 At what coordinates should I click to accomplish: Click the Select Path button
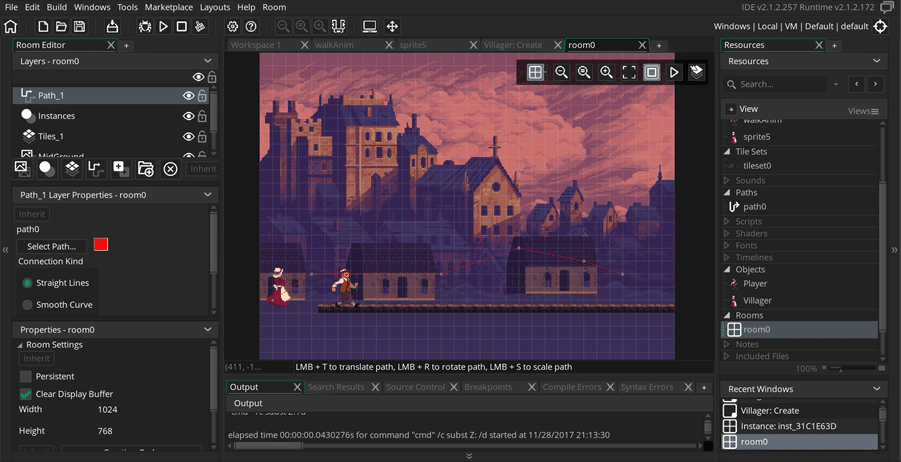click(x=52, y=246)
